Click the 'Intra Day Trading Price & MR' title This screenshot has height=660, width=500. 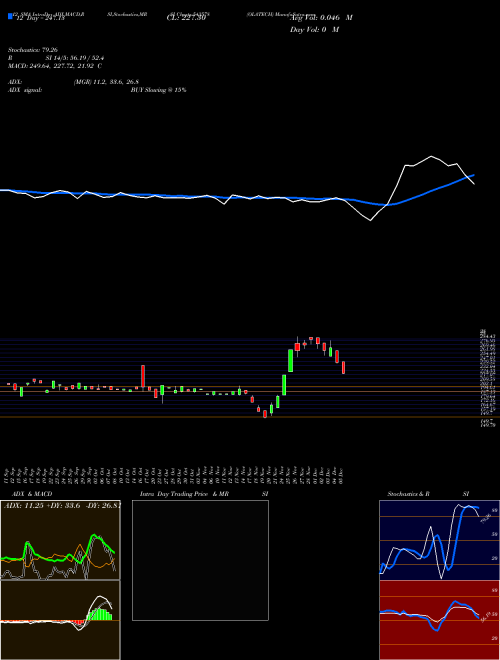pyautogui.click(x=184, y=494)
